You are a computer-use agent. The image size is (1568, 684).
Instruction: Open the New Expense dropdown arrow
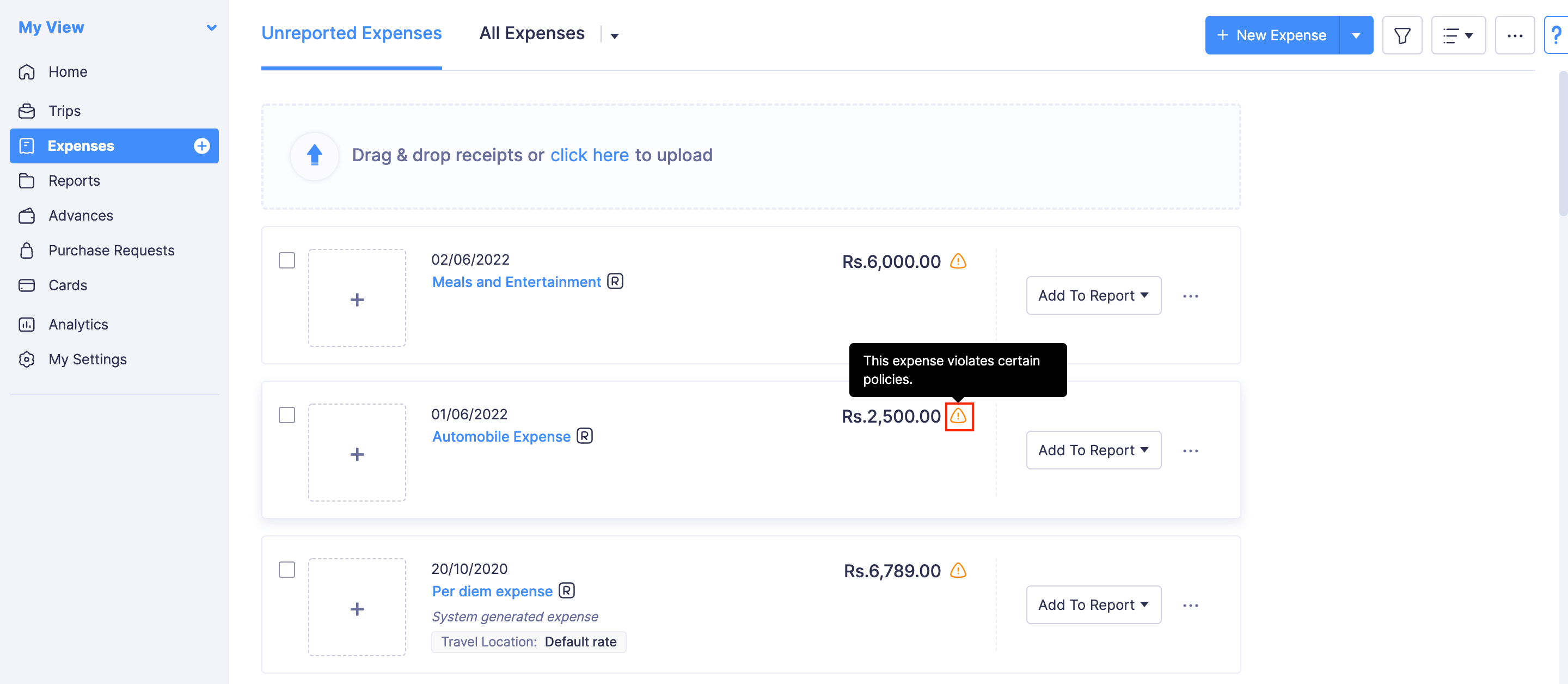click(1356, 35)
